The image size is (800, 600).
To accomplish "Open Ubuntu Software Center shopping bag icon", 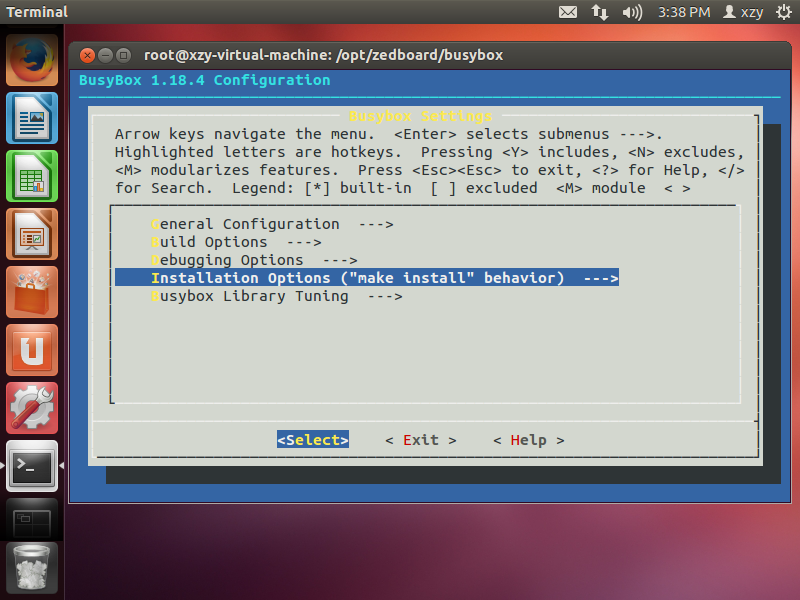I will pos(32,292).
